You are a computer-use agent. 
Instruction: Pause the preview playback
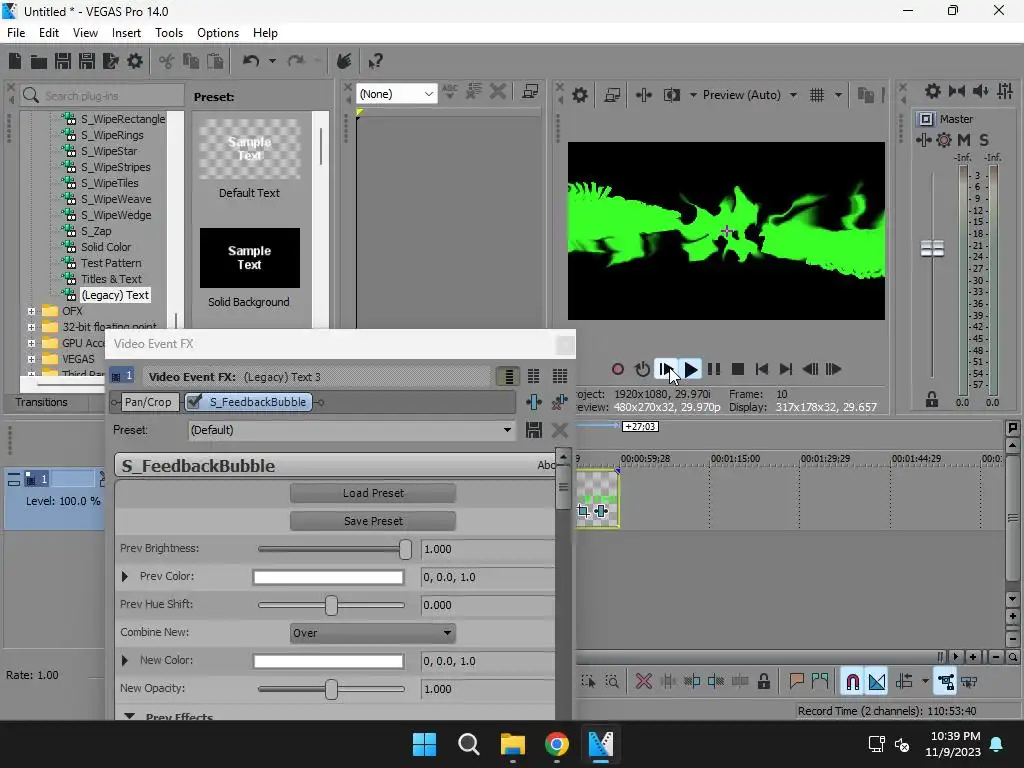coord(714,370)
